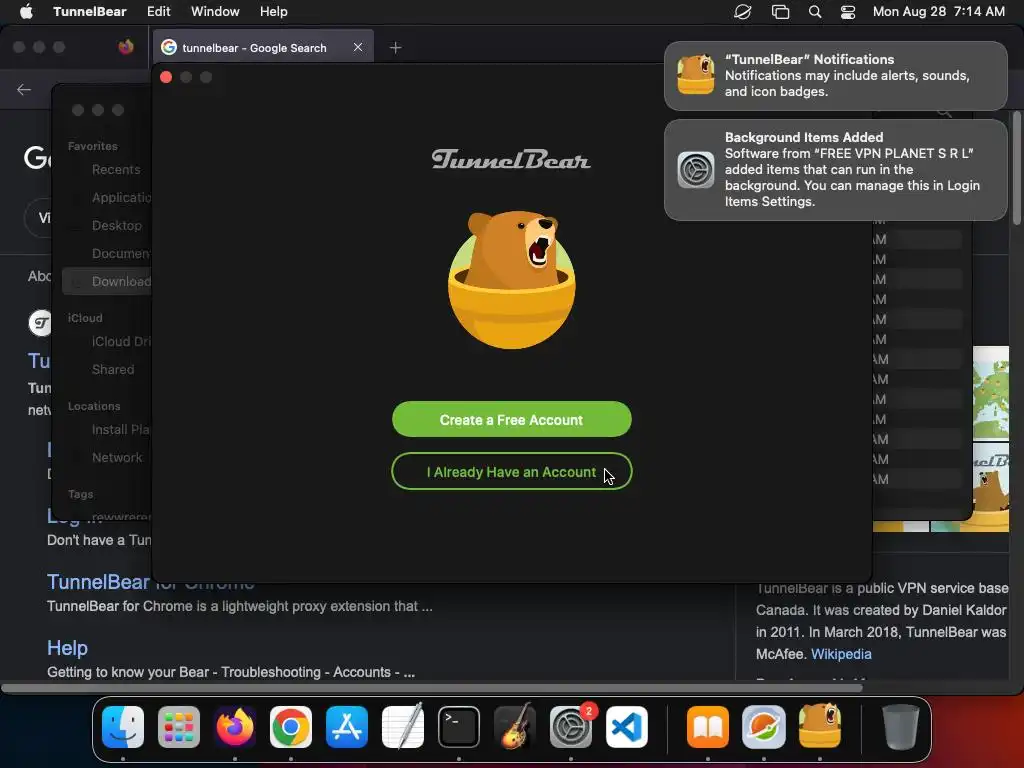Image resolution: width=1024 pixels, height=768 pixels.
Task: Open the Apple menu
Action: pos(26,11)
